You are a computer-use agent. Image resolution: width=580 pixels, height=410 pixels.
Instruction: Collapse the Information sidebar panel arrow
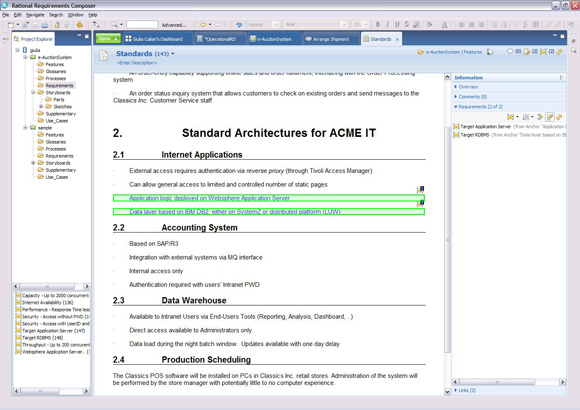(561, 77)
